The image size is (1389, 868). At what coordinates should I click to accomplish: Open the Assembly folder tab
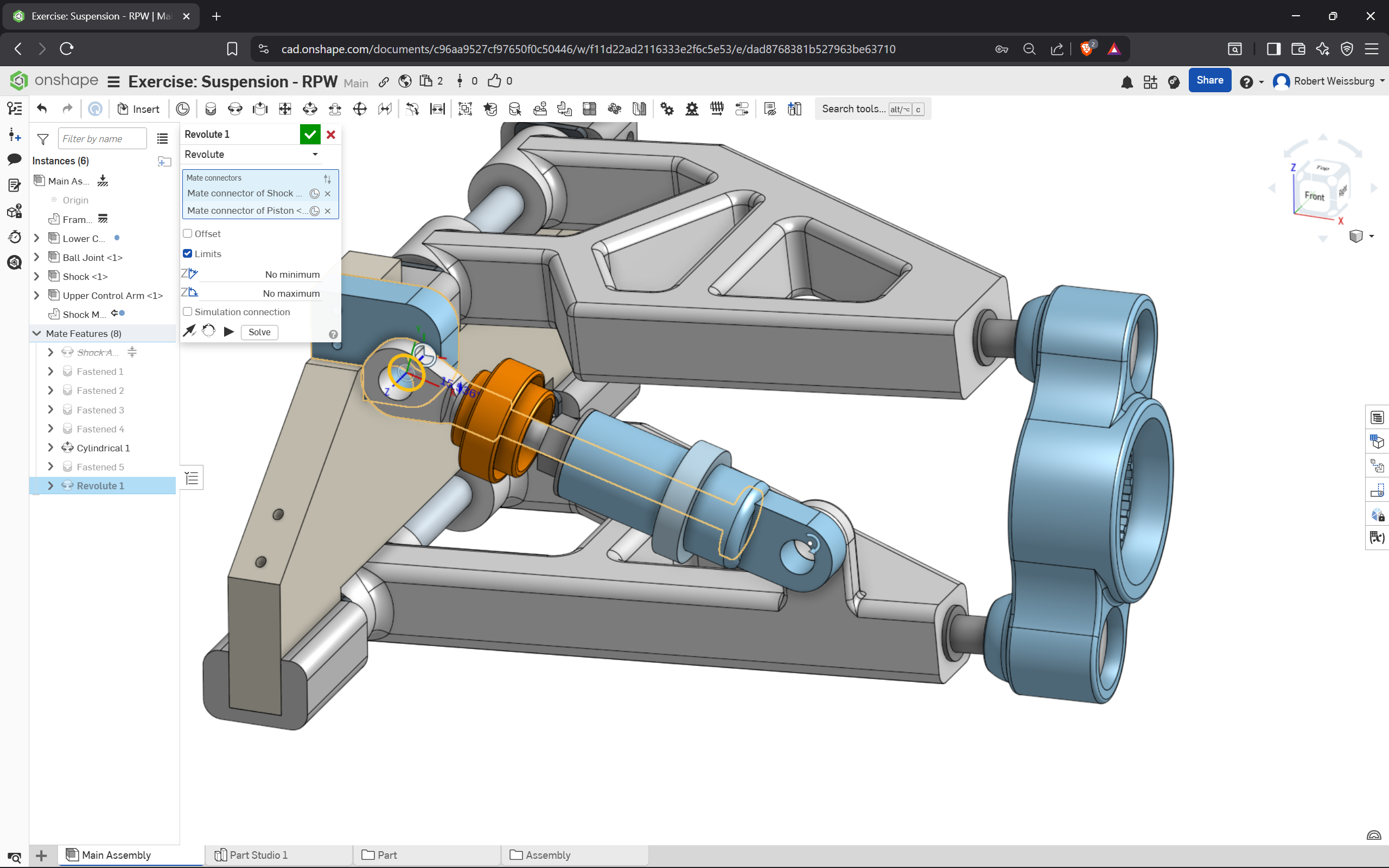coord(547,855)
